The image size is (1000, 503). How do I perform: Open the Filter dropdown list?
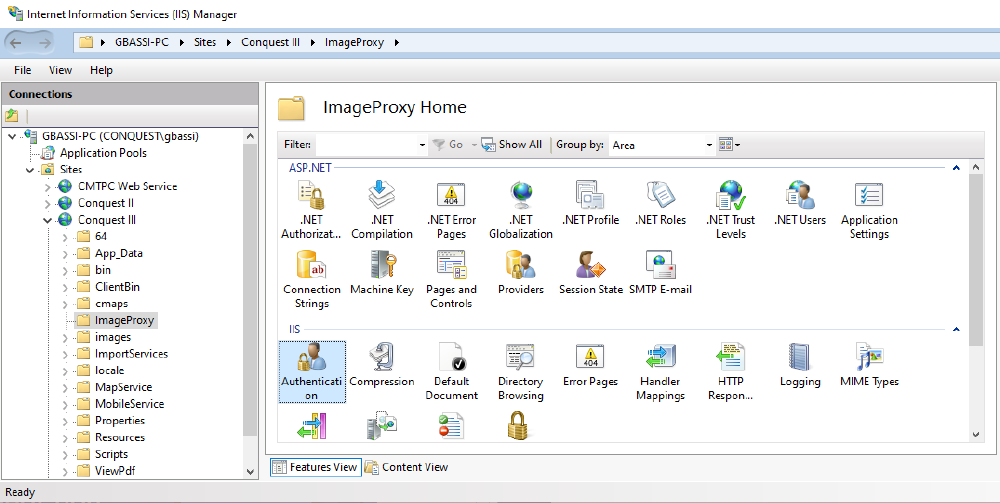tap(422, 145)
